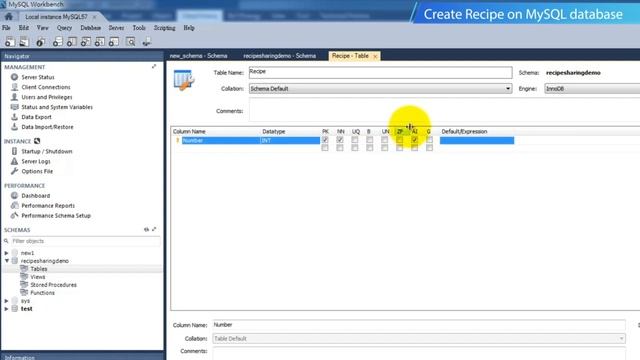Select Local instance MySQL57 connection tab

56,17
